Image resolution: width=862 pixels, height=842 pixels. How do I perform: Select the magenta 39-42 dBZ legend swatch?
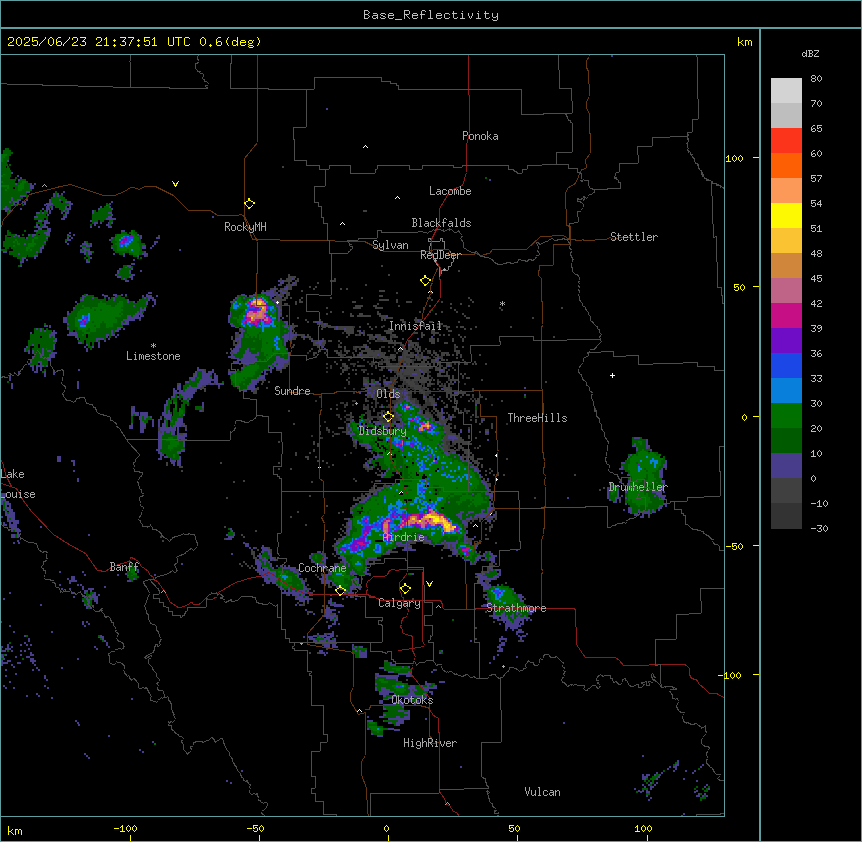[x=786, y=315]
